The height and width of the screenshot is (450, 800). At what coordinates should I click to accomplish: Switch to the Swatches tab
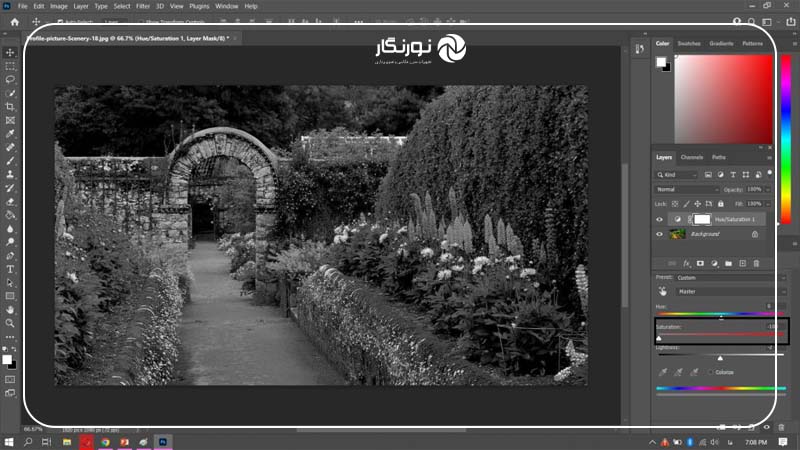[689, 43]
